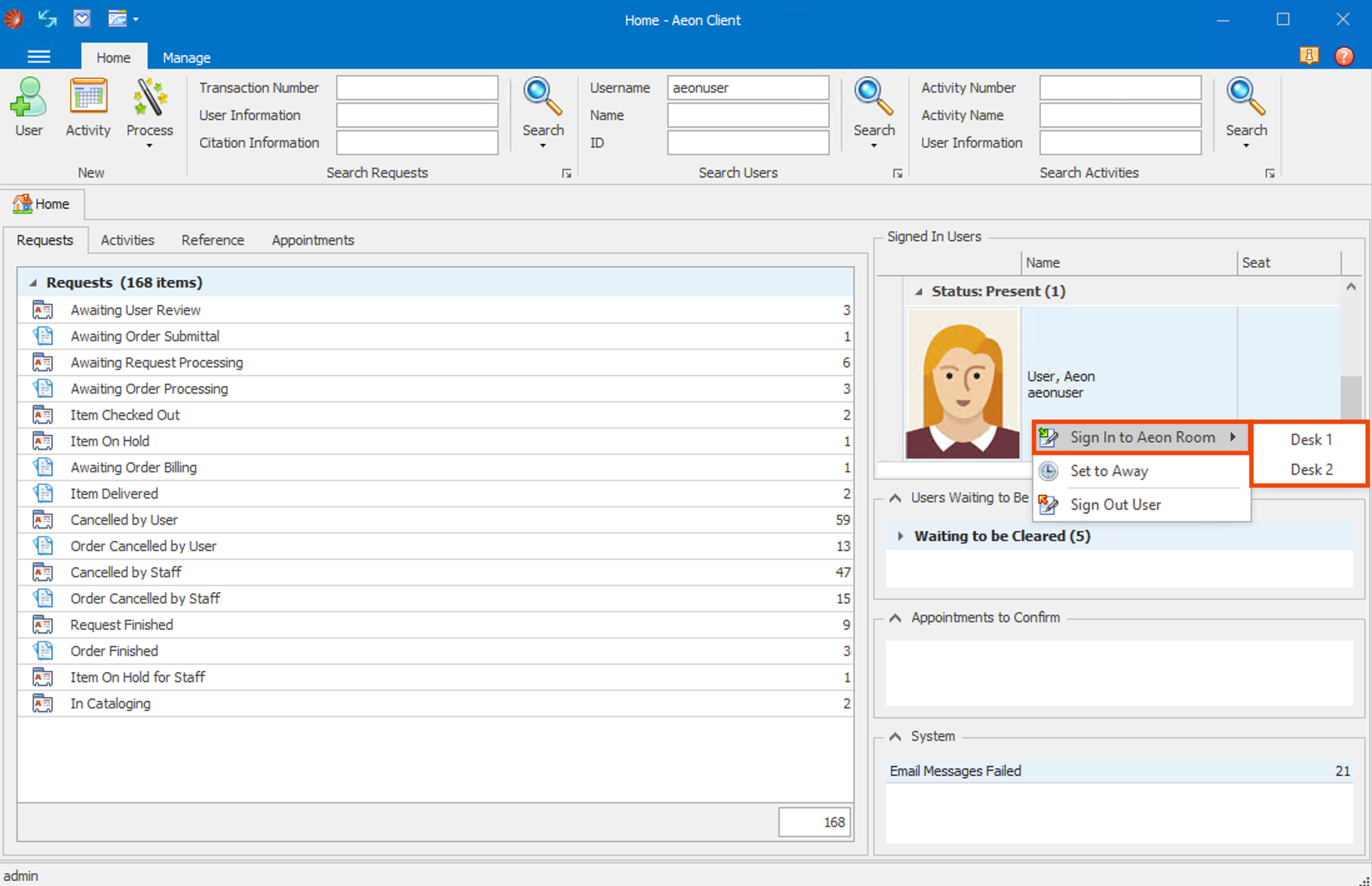Viewport: 1372px width, 886px height.
Task: Expand the Waiting to be Cleared section
Action: 900,536
